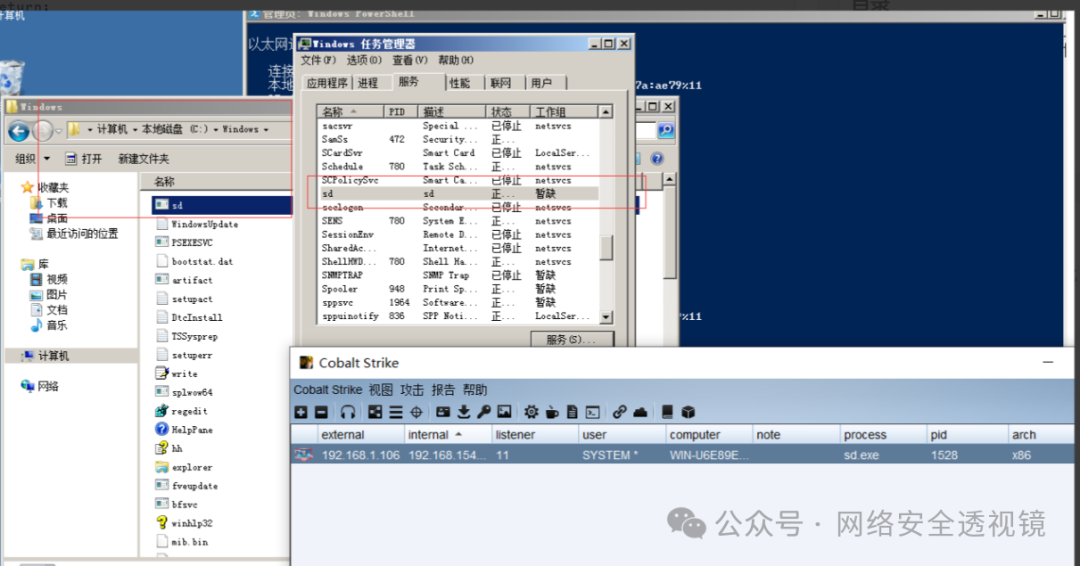This screenshot has height=566, width=1080.
Task: Expand the chevron after Windows in address bar
Action: [266, 129]
